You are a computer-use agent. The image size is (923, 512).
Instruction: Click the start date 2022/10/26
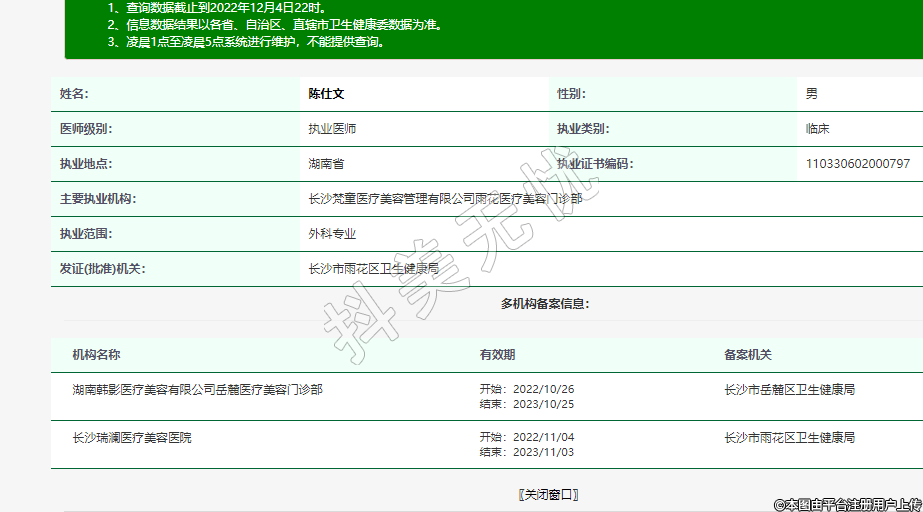(542, 390)
